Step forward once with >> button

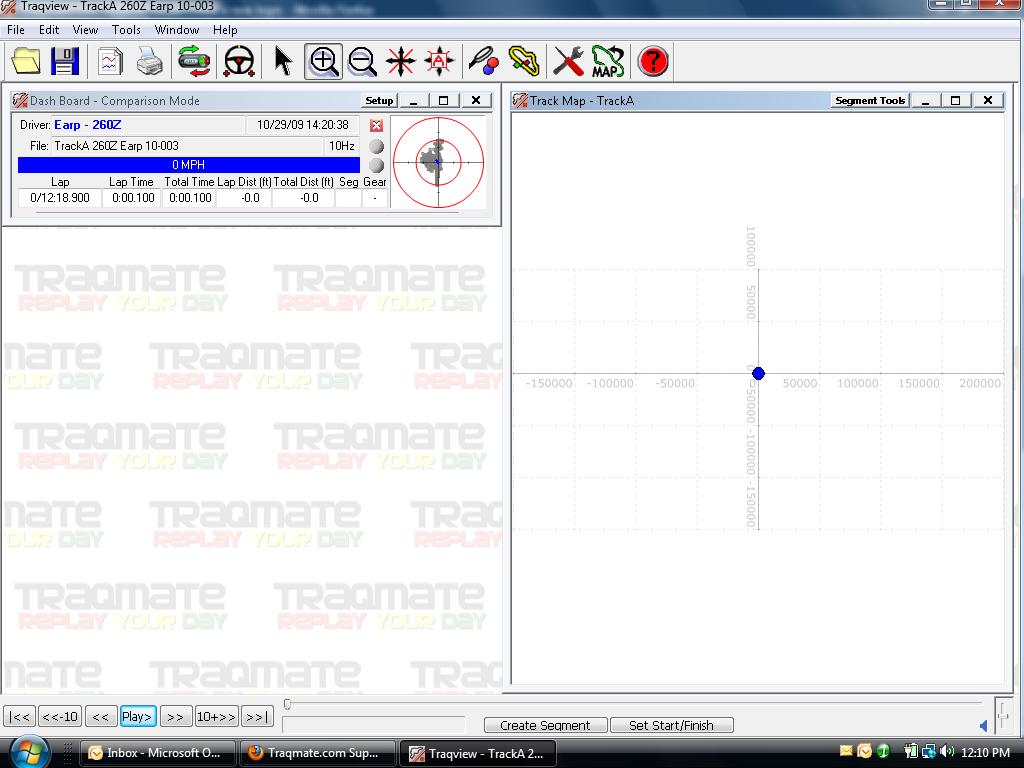coord(176,717)
